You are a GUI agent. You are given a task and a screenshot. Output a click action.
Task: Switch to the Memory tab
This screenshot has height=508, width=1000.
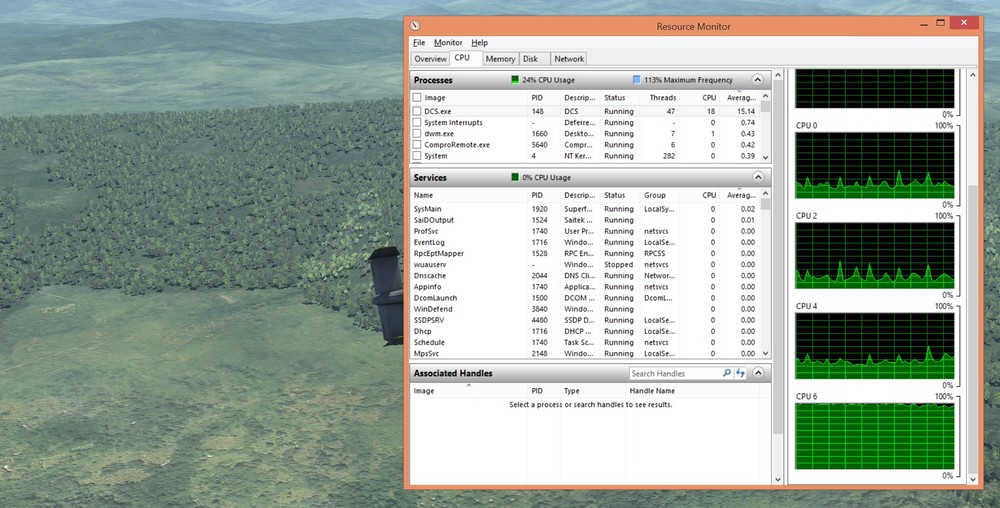point(500,59)
